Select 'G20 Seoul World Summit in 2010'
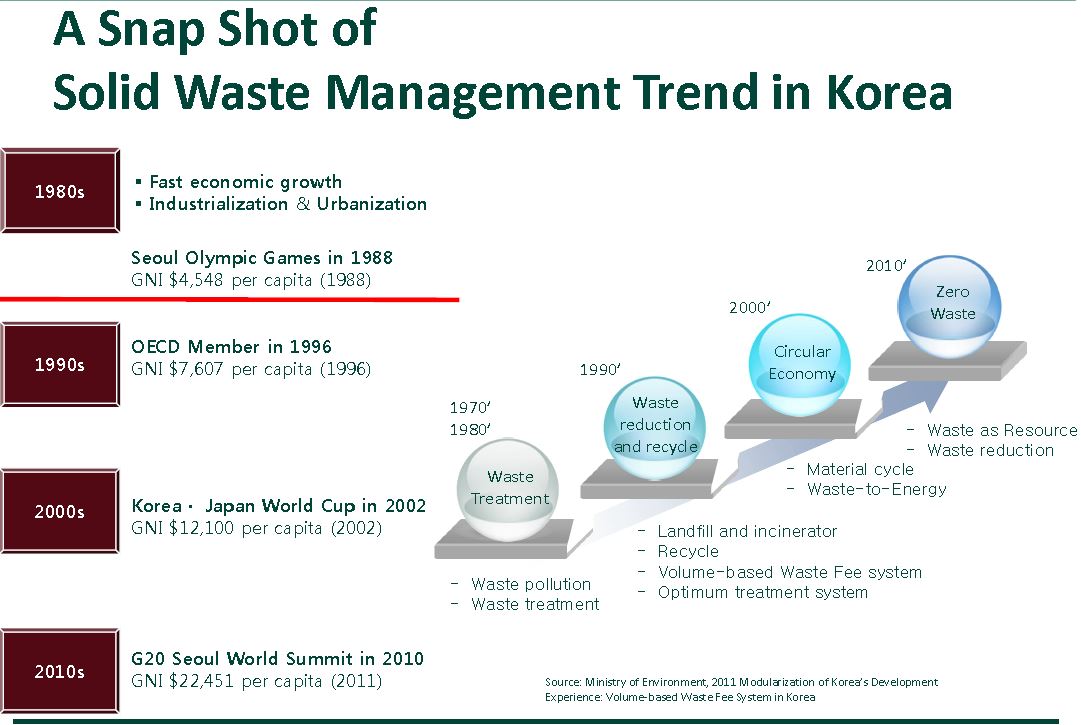1081x725 pixels. point(277,659)
